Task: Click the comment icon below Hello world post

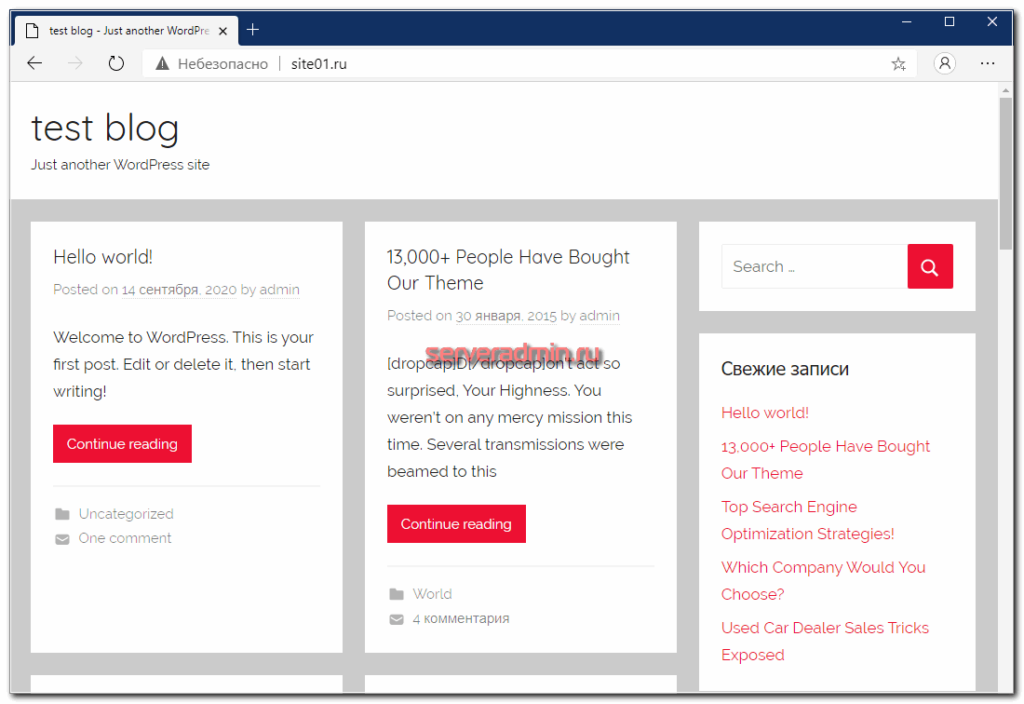Action: (61, 538)
